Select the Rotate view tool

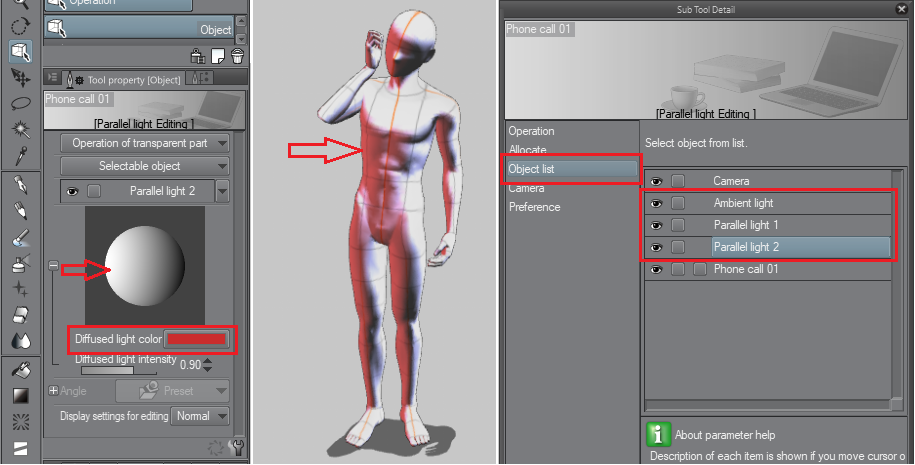click(20, 26)
